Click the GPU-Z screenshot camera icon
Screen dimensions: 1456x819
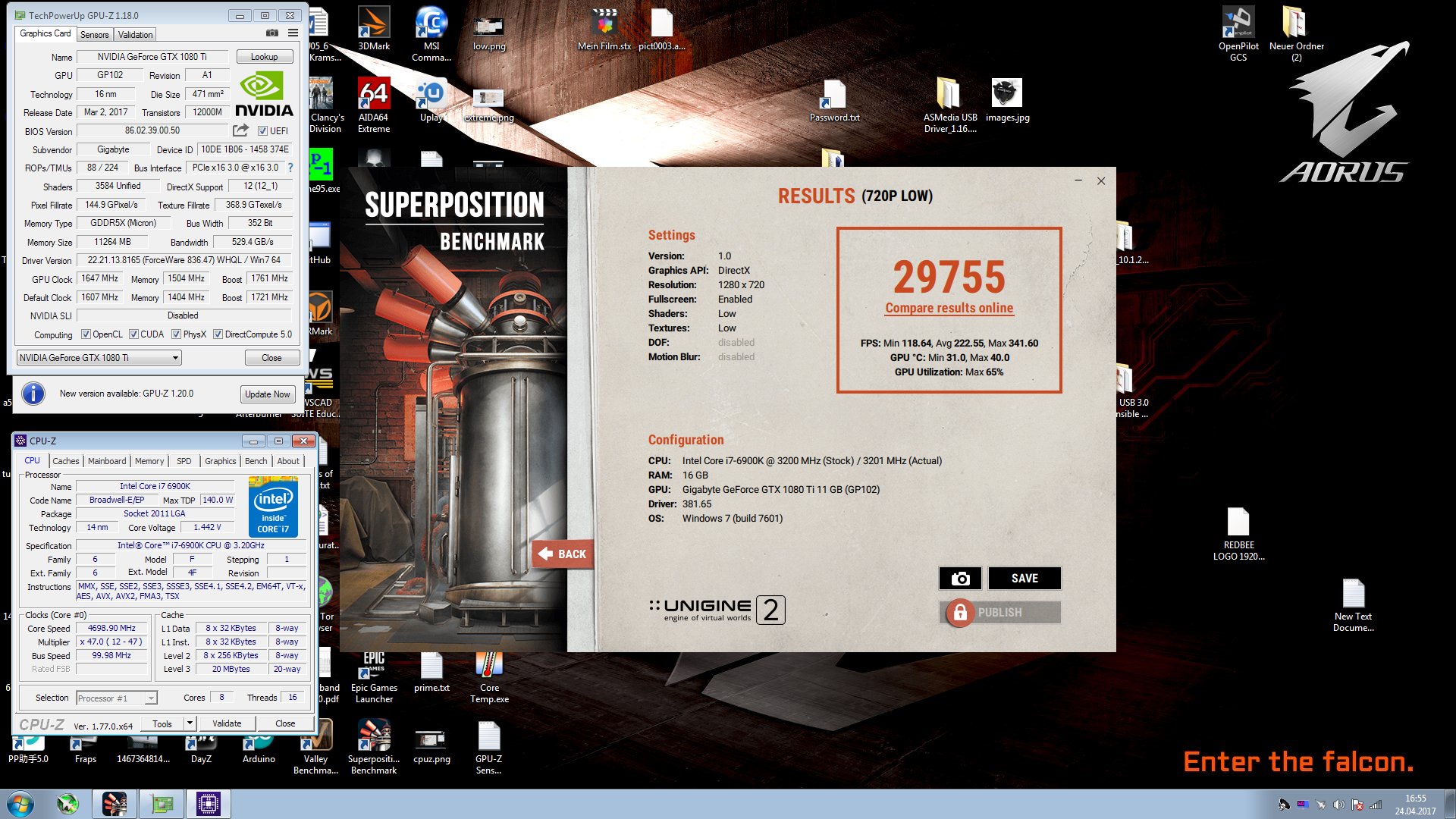tap(272, 33)
